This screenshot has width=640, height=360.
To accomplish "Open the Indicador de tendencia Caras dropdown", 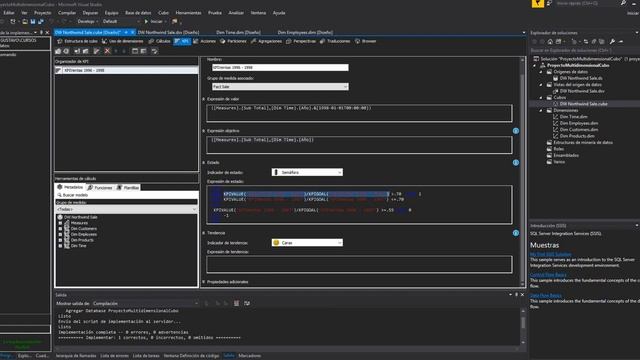I will tap(307, 242).
